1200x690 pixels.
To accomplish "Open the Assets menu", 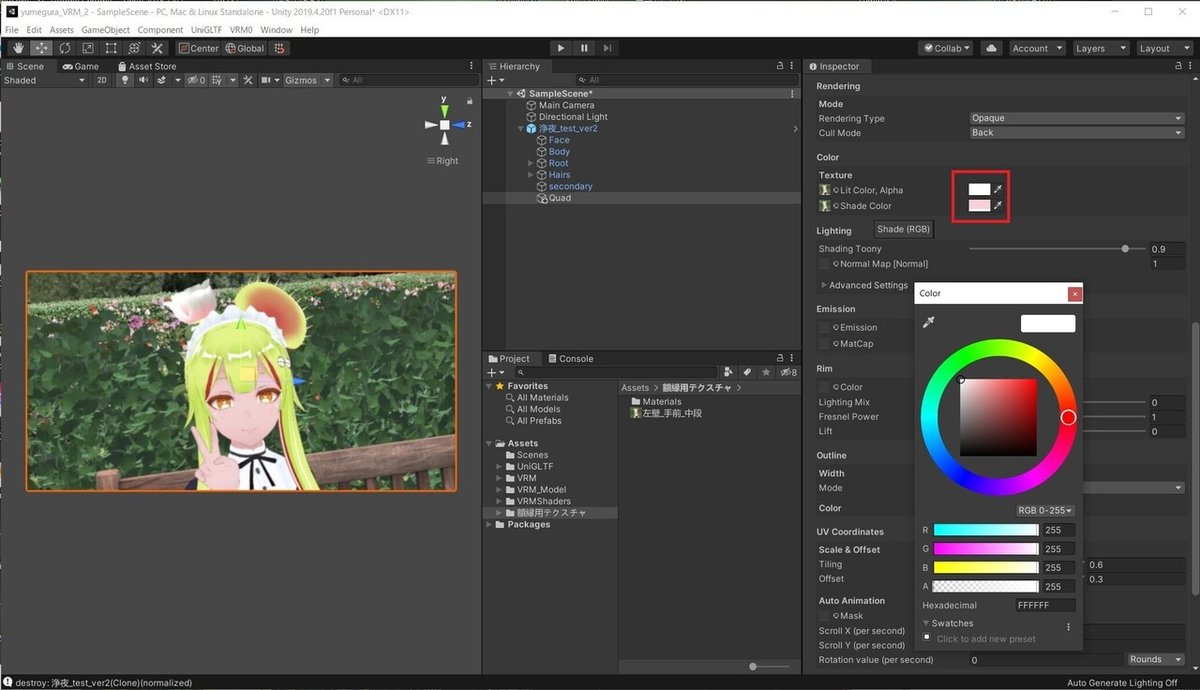I will point(62,30).
